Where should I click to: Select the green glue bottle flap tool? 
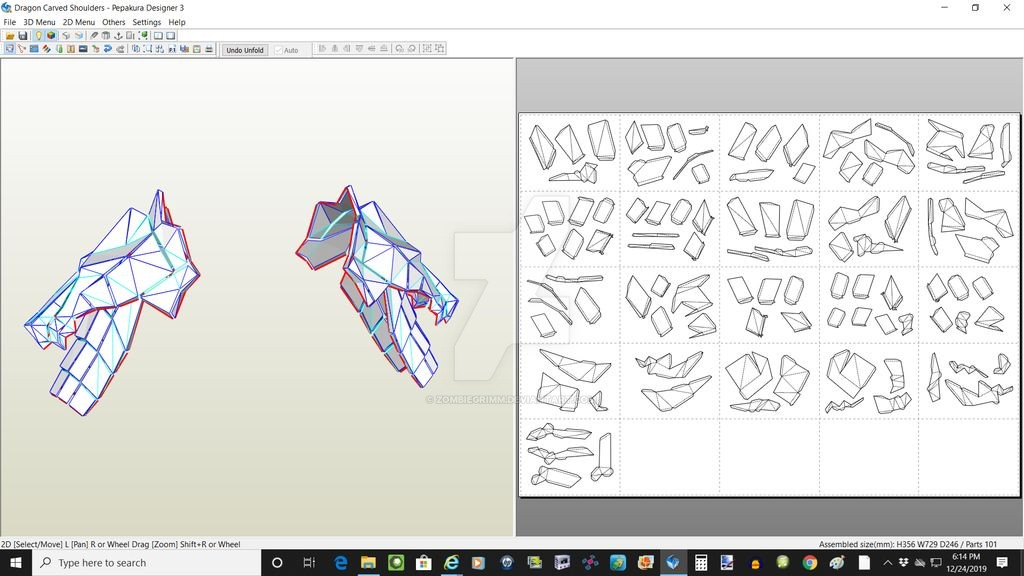click(x=59, y=49)
